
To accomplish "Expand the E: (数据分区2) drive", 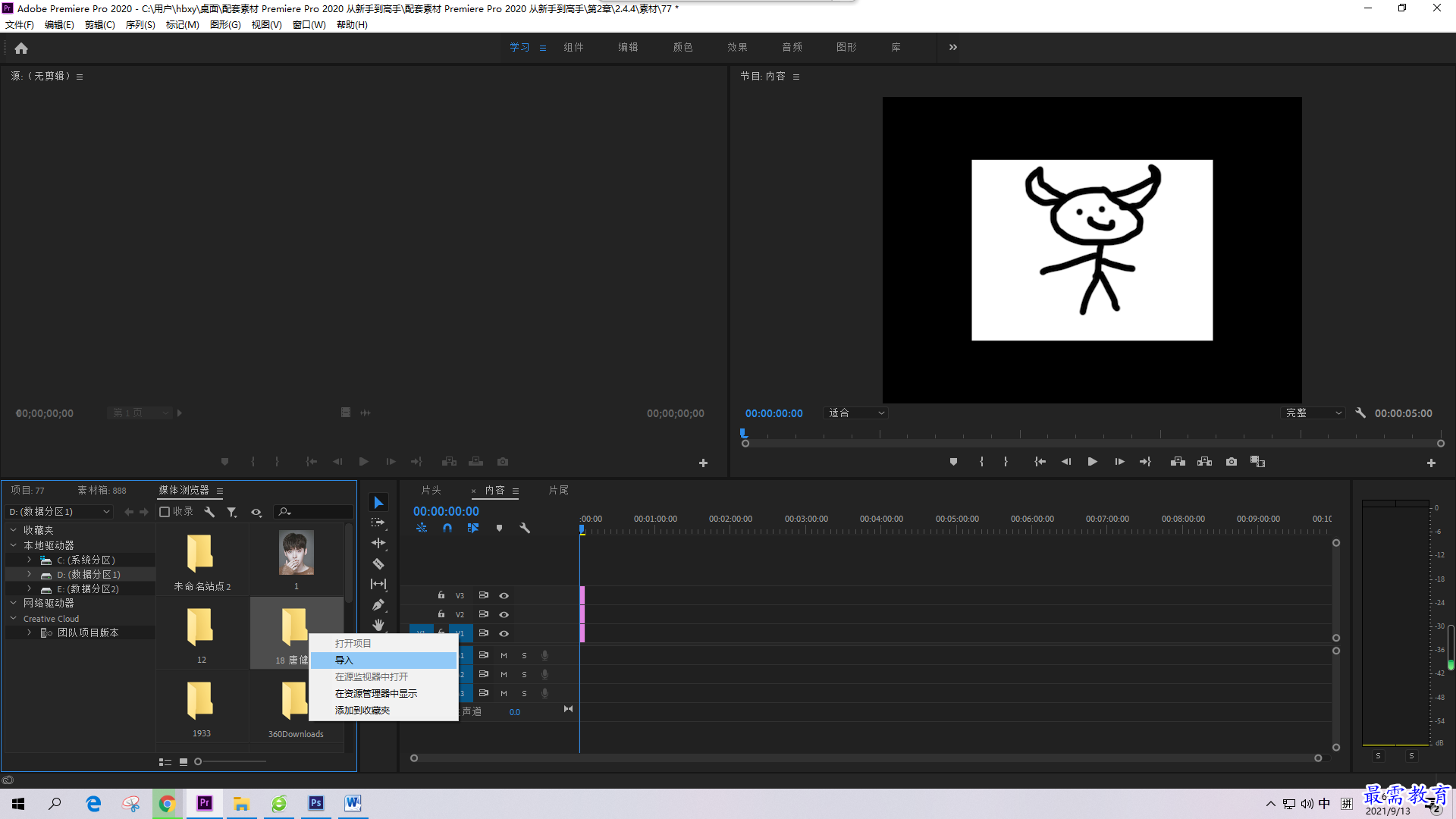I will coord(29,588).
